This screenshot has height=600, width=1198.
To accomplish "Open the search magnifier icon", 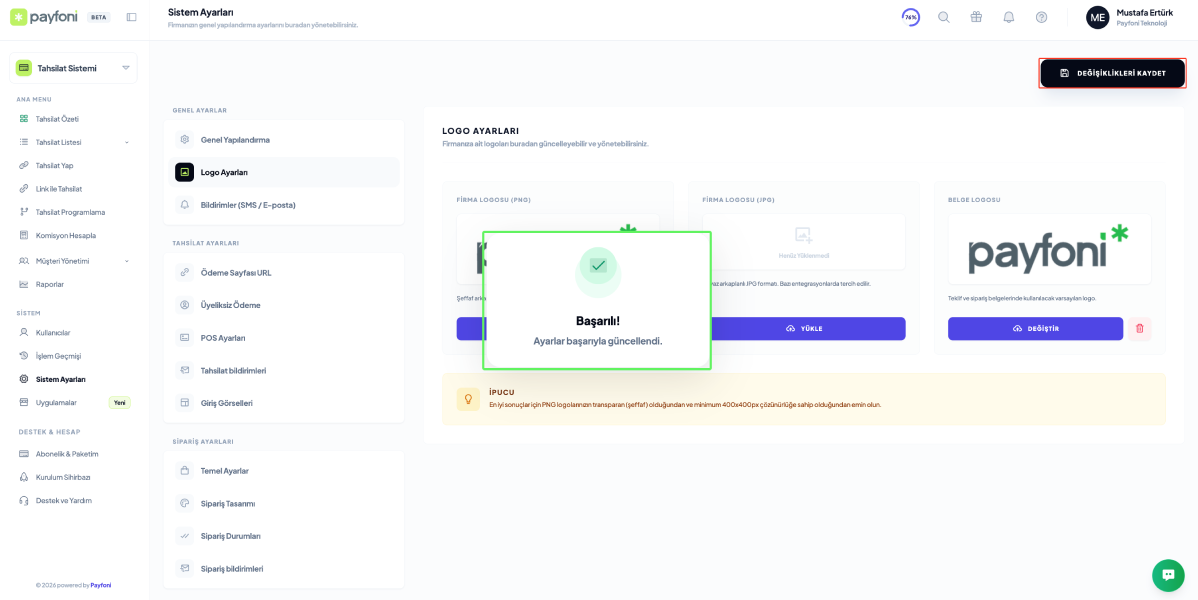I will click(x=944, y=17).
